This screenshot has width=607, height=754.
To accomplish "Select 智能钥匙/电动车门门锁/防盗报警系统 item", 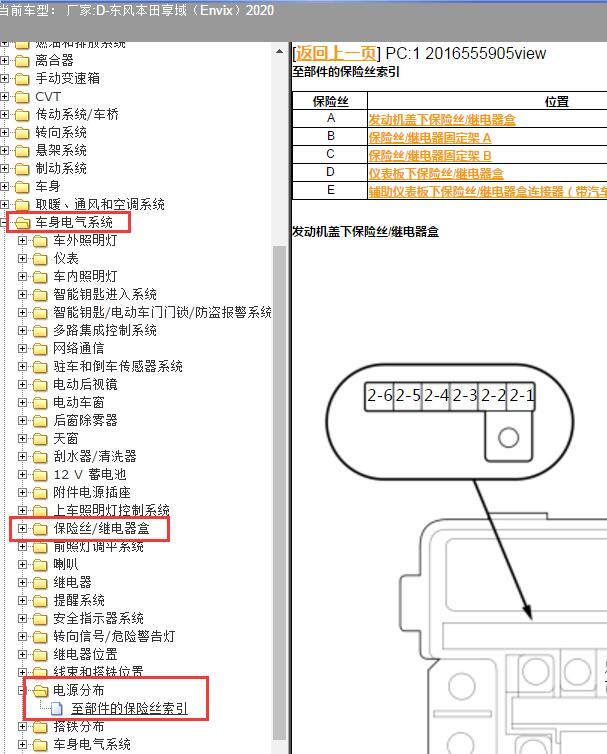I will click(163, 313).
